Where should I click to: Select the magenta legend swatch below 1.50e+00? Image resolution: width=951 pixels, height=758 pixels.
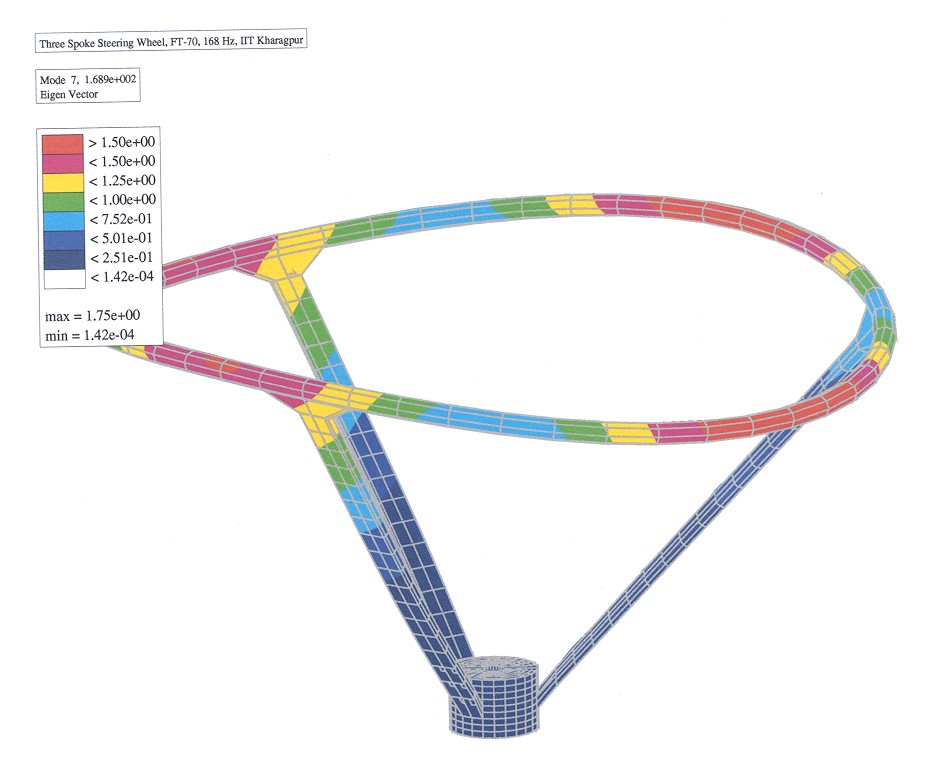62,163
